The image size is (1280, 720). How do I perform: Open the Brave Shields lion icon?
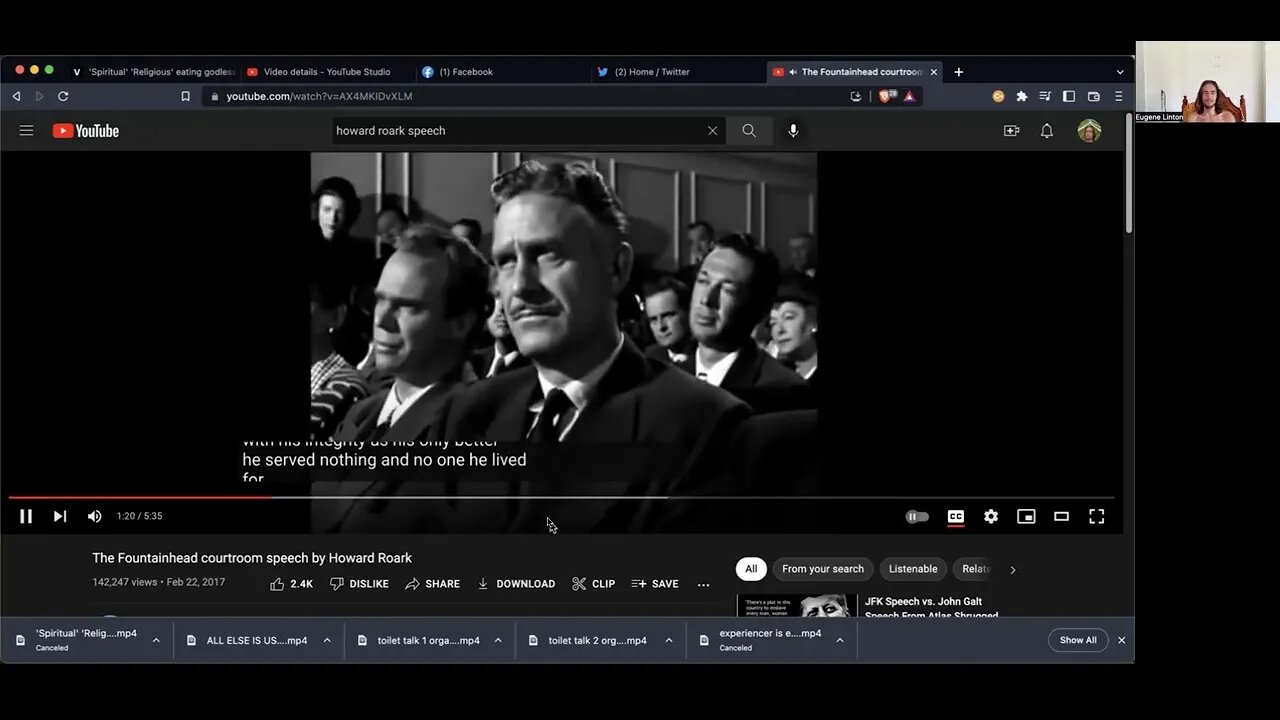point(888,96)
